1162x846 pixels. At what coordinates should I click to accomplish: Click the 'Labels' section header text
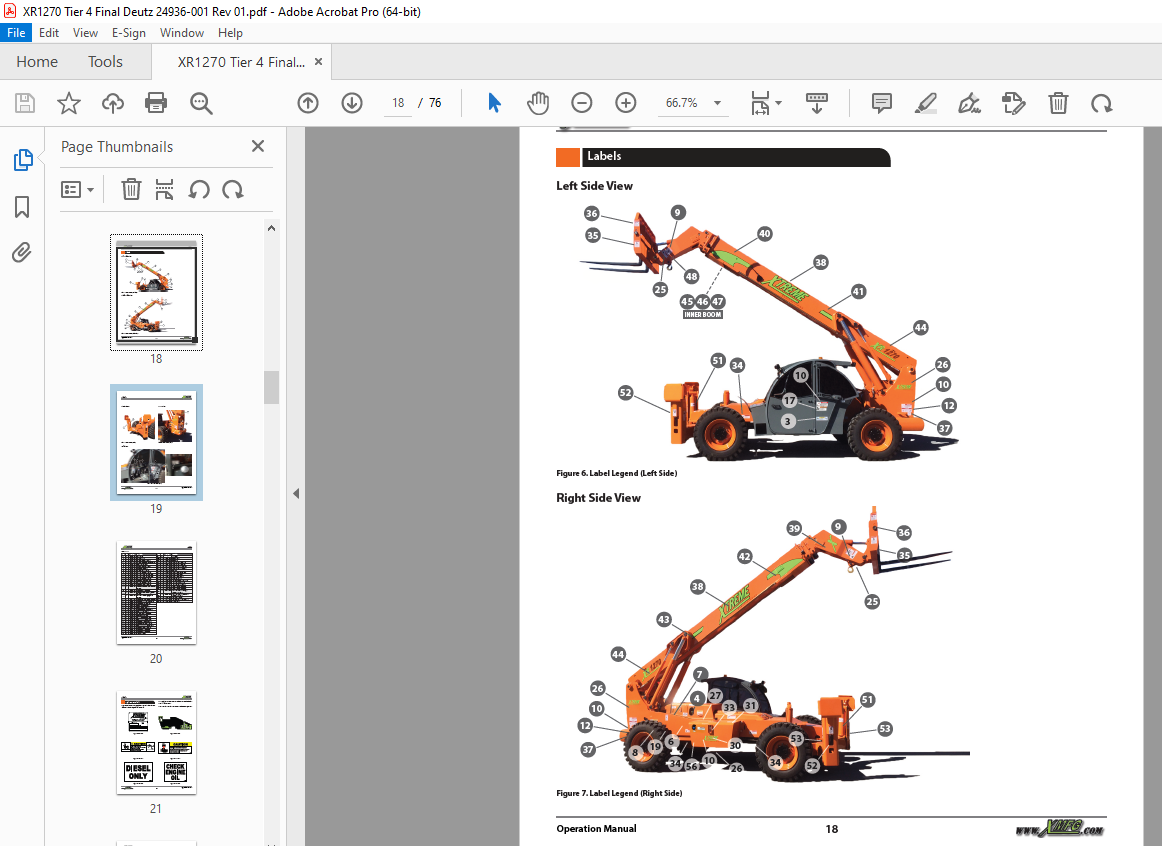click(x=604, y=156)
